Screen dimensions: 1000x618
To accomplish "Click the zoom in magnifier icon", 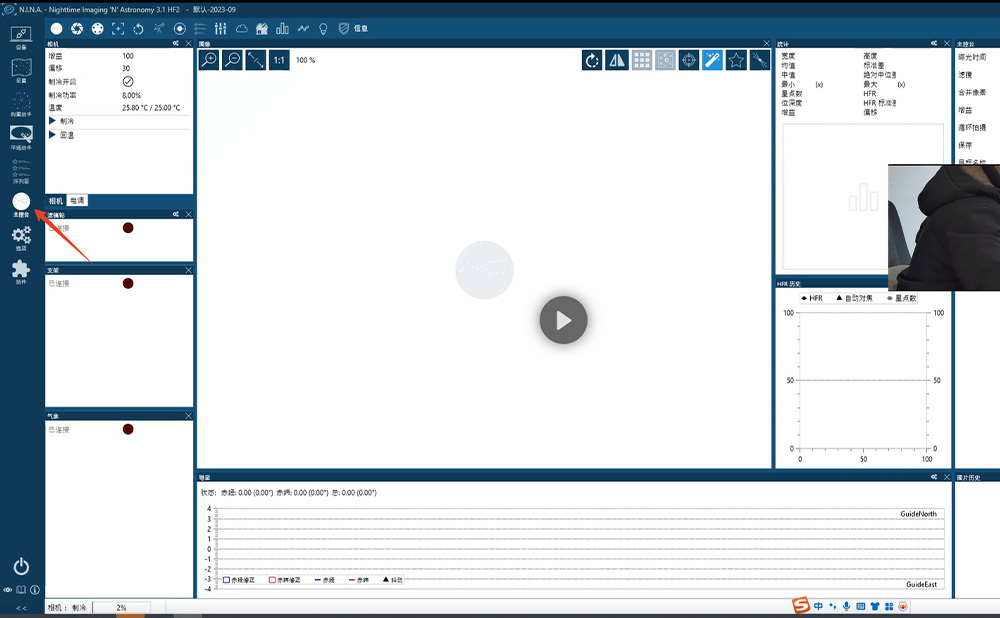I will pos(209,60).
